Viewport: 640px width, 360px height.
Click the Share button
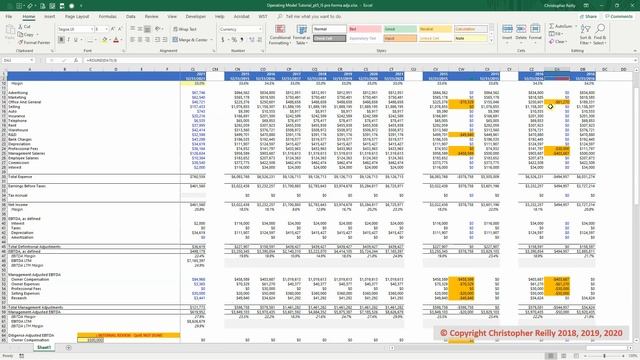(x=588, y=16)
